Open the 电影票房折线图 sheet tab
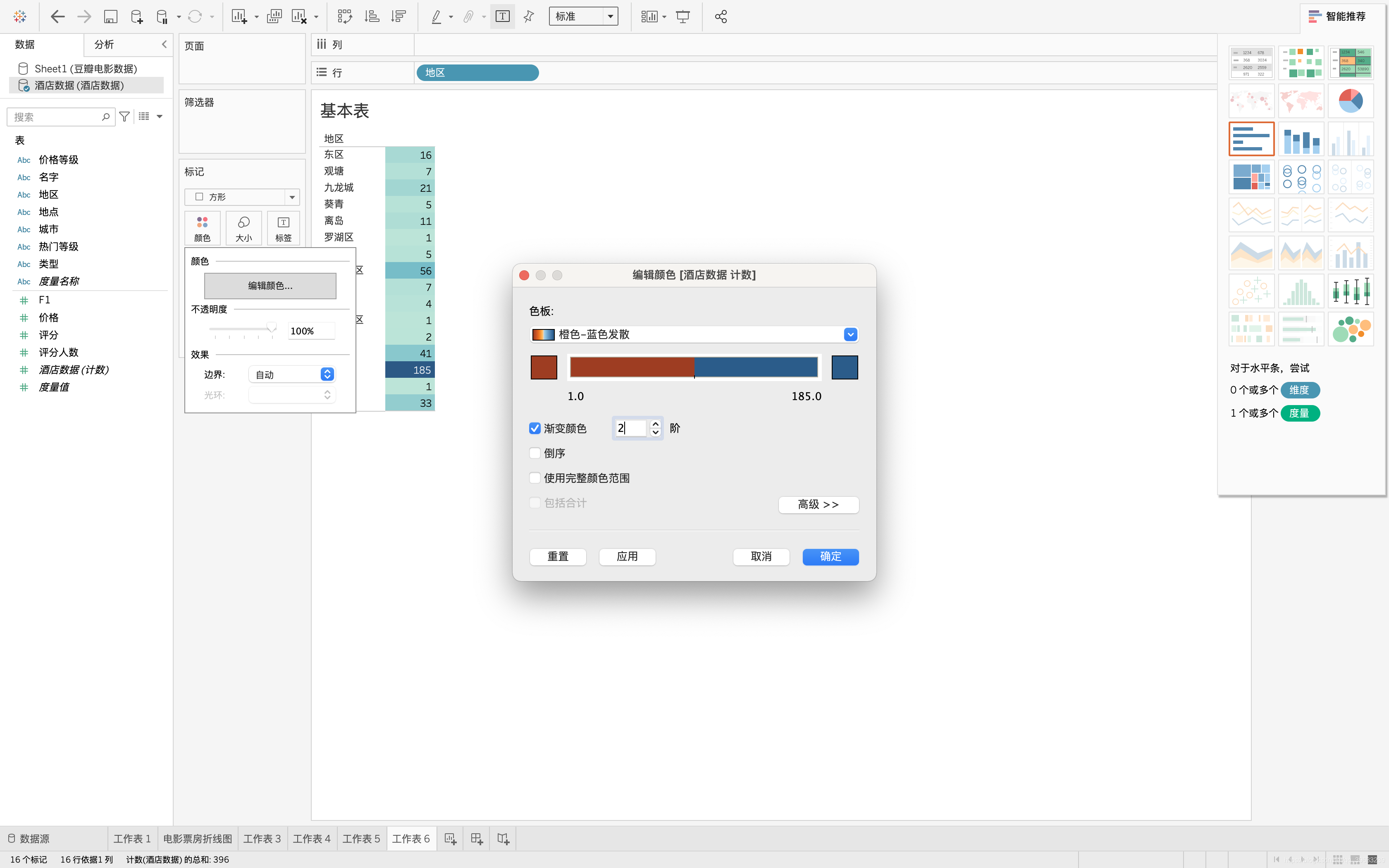 pos(198,839)
